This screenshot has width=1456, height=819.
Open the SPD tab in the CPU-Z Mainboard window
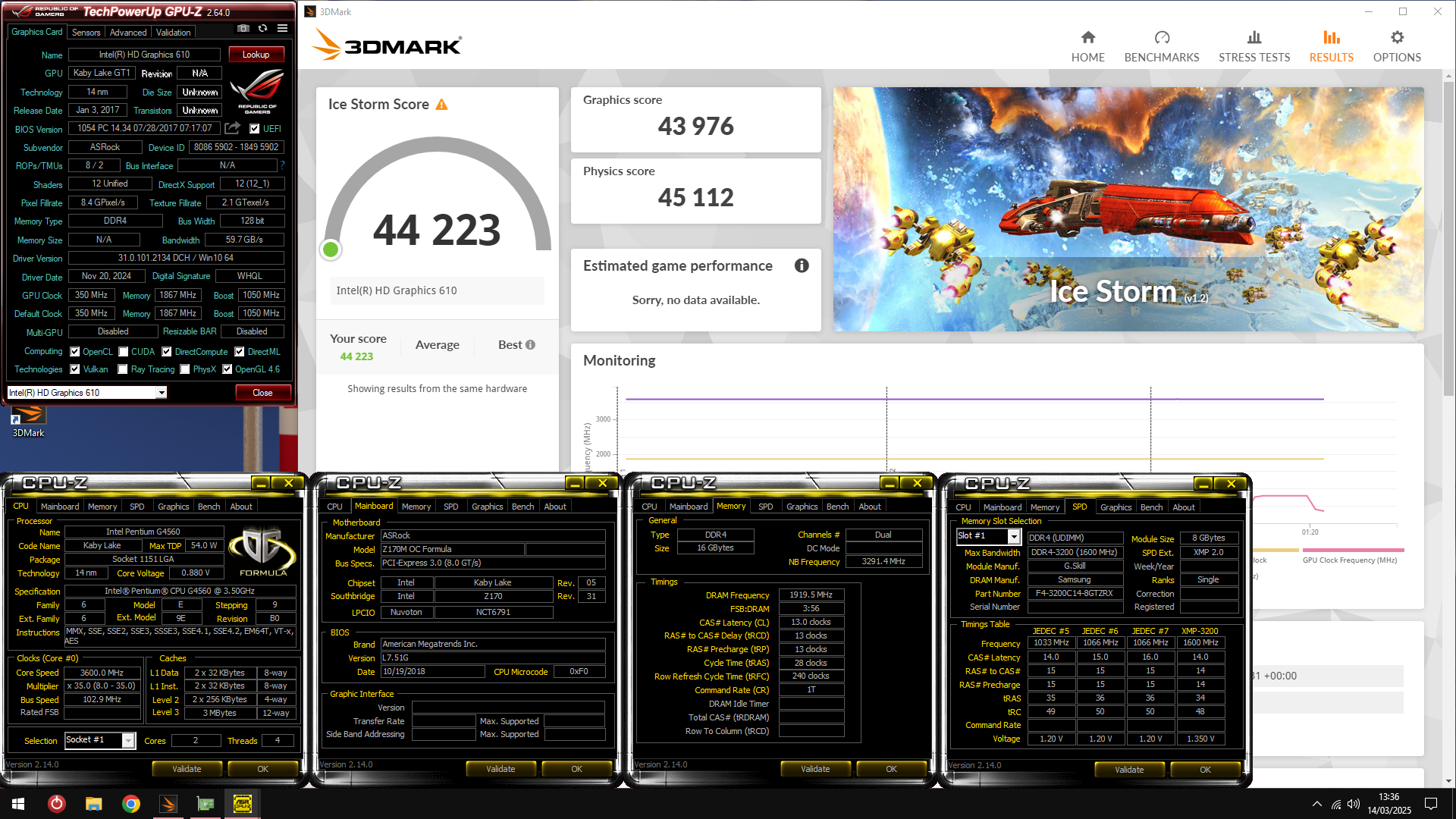coord(451,507)
